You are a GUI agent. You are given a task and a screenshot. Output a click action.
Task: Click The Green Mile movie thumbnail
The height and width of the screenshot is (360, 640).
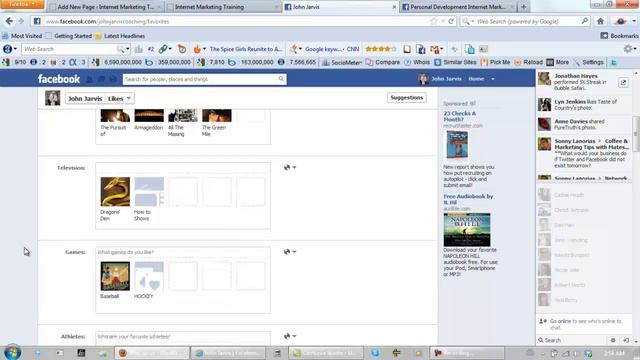tap(217, 116)
